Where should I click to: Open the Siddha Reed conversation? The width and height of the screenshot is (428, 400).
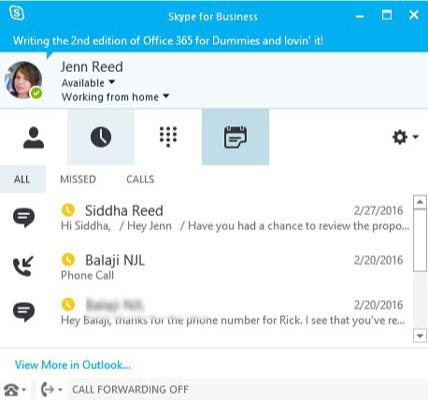[x=207, y=217]
